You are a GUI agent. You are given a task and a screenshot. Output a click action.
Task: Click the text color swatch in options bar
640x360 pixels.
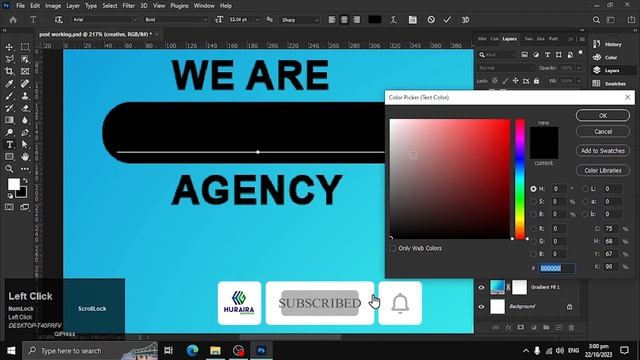(375, 20)
